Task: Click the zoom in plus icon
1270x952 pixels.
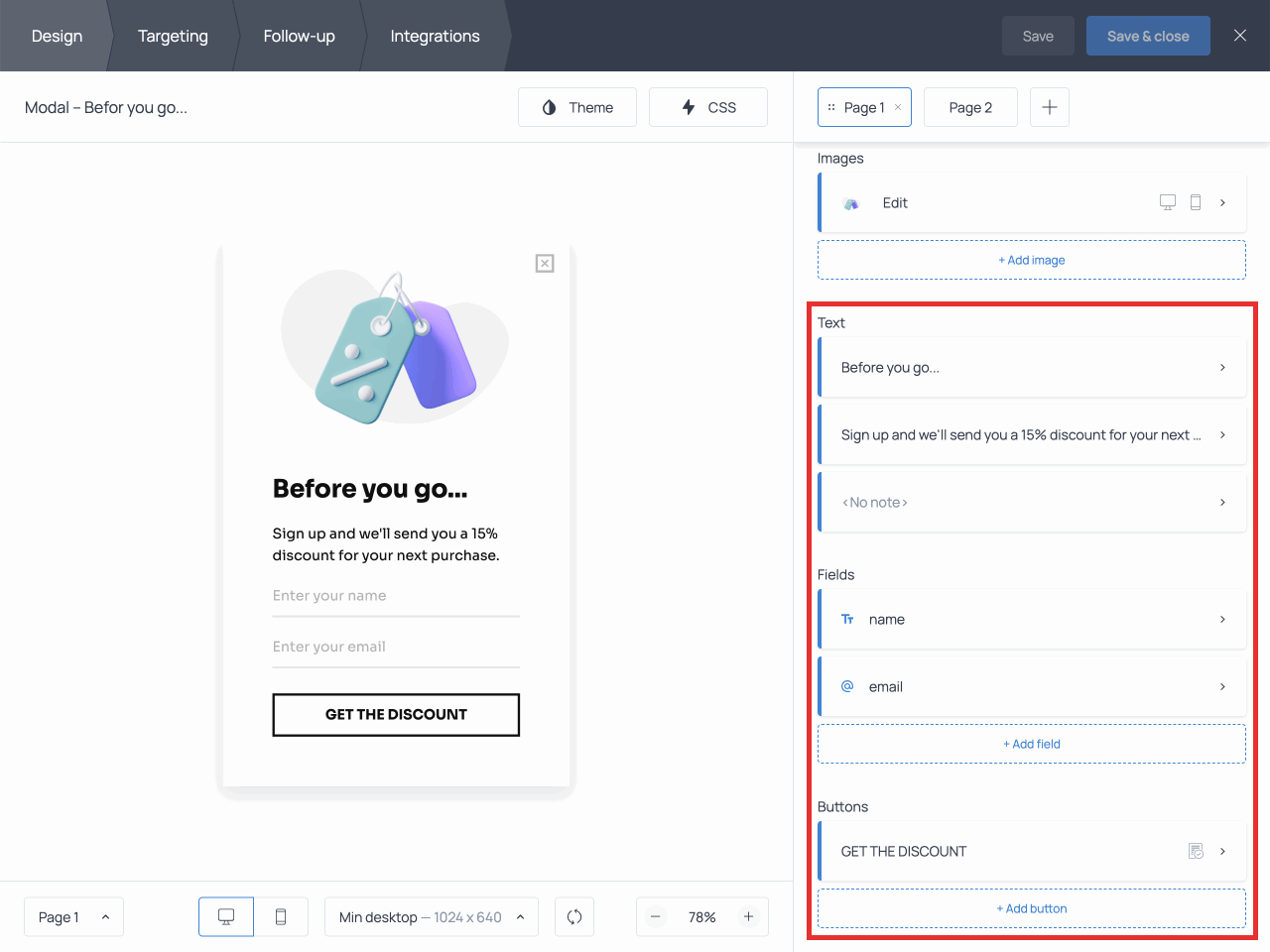Action: click(749, 917)
